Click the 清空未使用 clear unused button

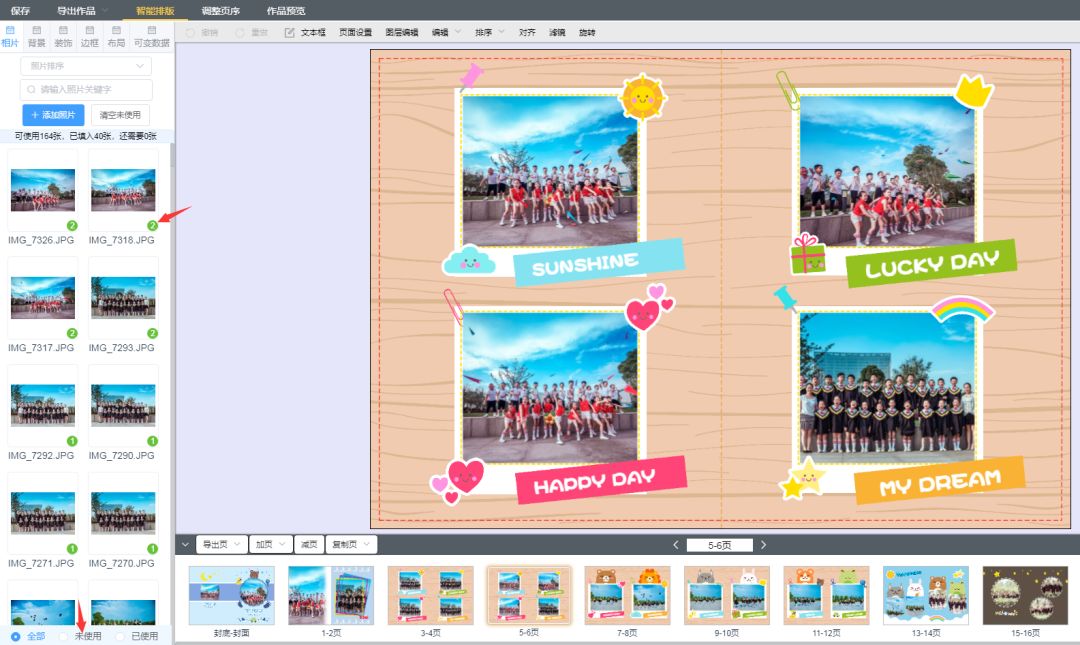point(120,115)
